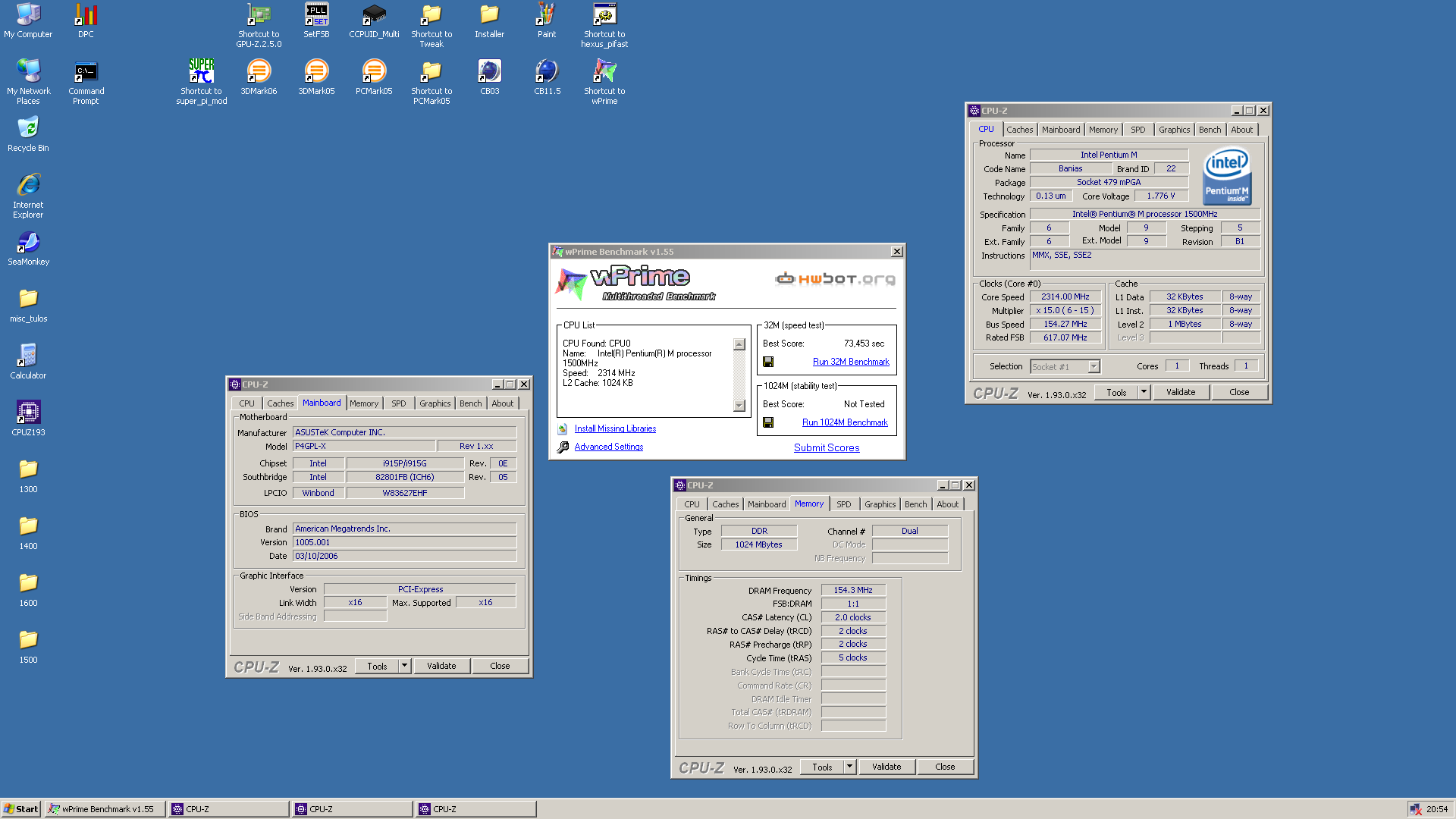Open the PCMark05 shortcut folder
This screenshot has width=1456, height=819.
431,82
